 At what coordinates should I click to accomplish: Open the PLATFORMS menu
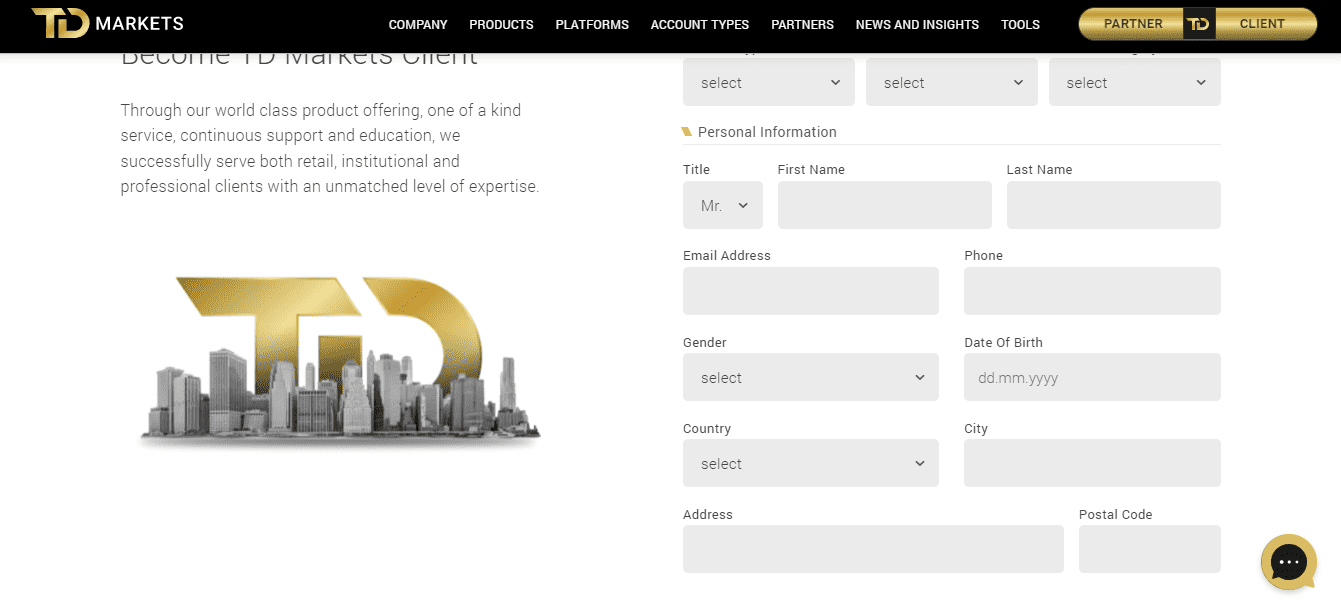(x=592, y=25)
